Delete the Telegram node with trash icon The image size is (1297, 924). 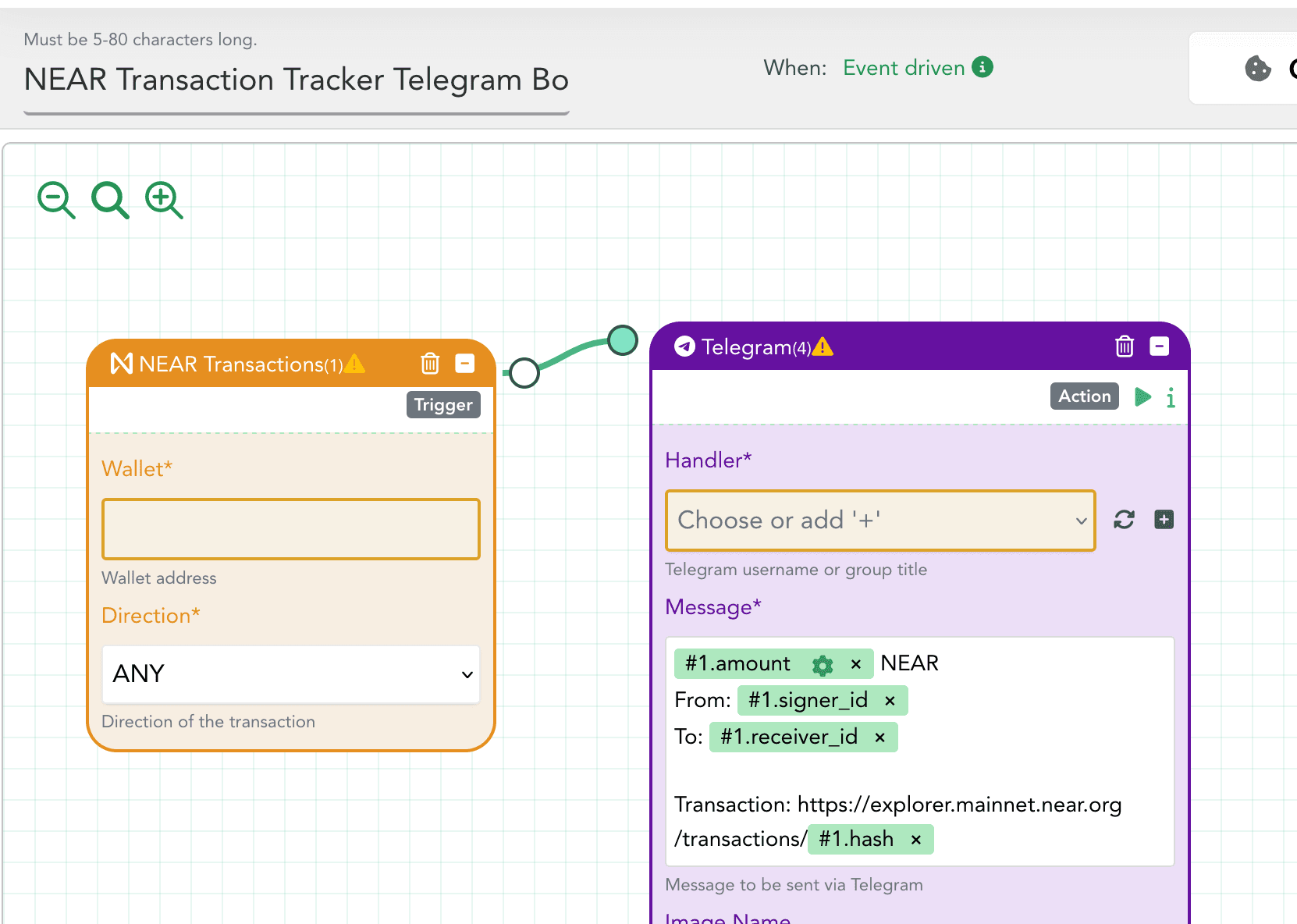pyautogui.click(x=1125, y=346)
